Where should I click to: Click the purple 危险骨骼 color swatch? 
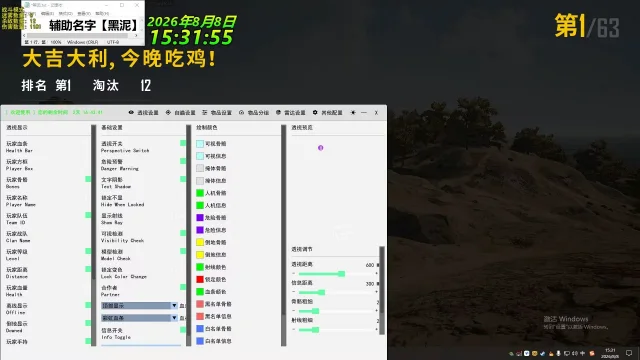pos(200,218)
